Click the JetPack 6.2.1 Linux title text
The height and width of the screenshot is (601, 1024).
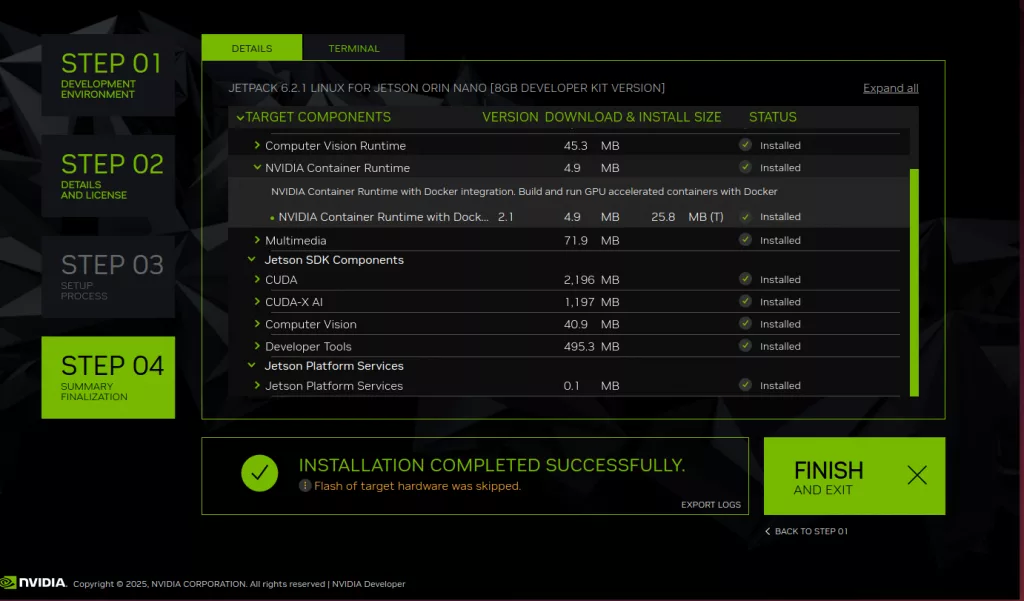click(x=447, y=88)
